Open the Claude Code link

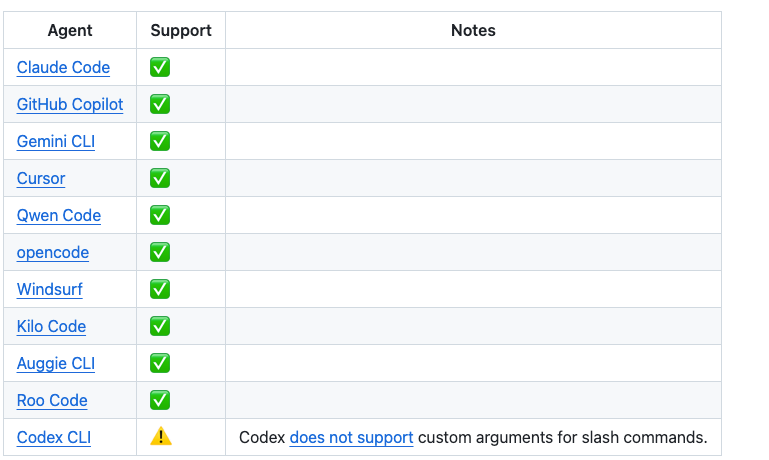[x=63, y=68]
